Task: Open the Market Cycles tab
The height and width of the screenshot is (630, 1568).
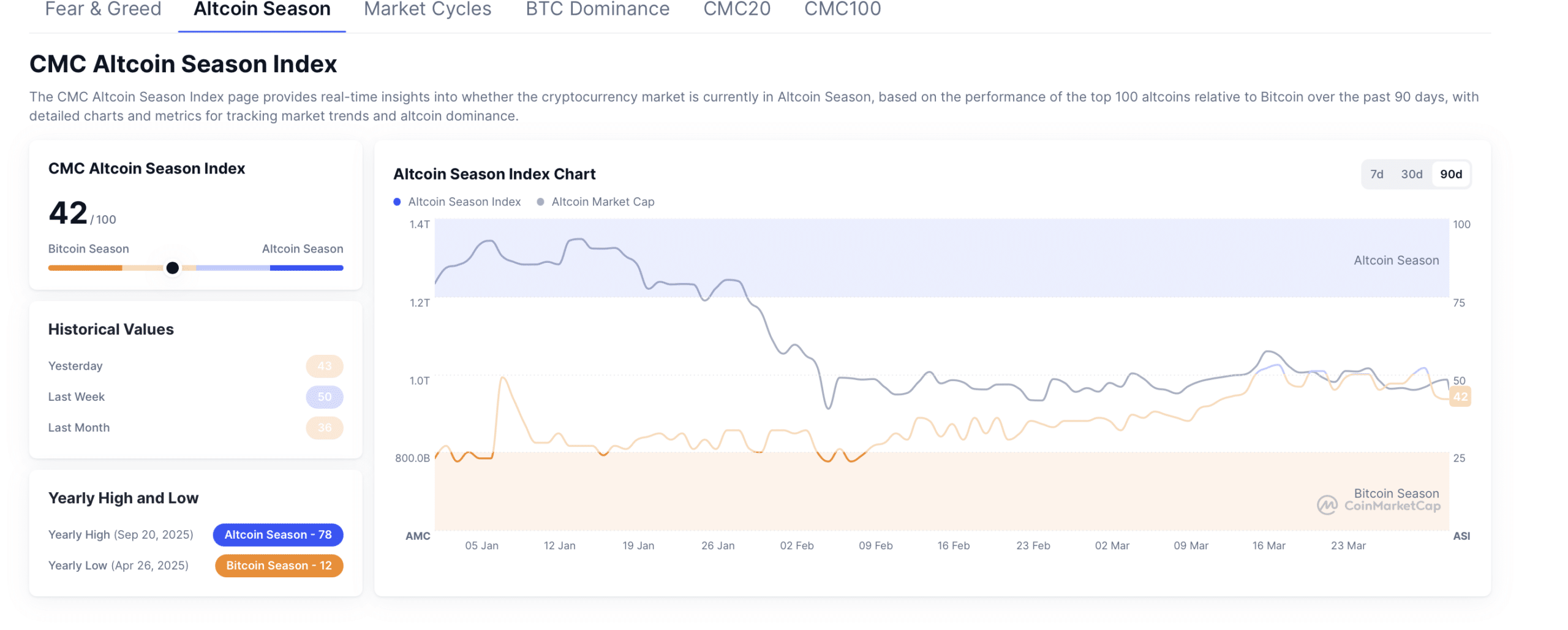Action: [427, 9]
